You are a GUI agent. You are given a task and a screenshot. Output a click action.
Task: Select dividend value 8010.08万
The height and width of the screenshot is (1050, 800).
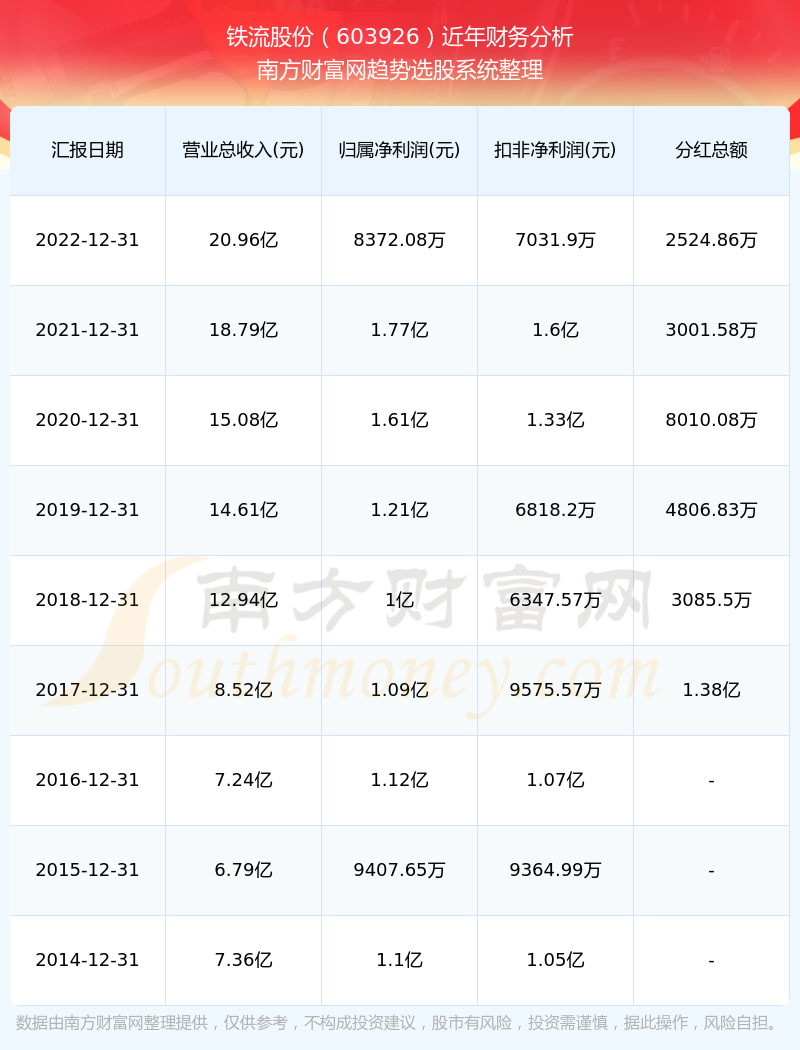coord(712,420)
